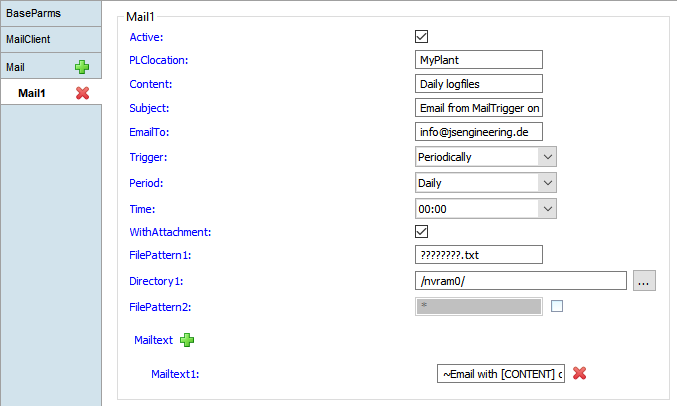The image size is (677, 406).
Task: Open the MailClient section
Action: [x=50, y=40]
